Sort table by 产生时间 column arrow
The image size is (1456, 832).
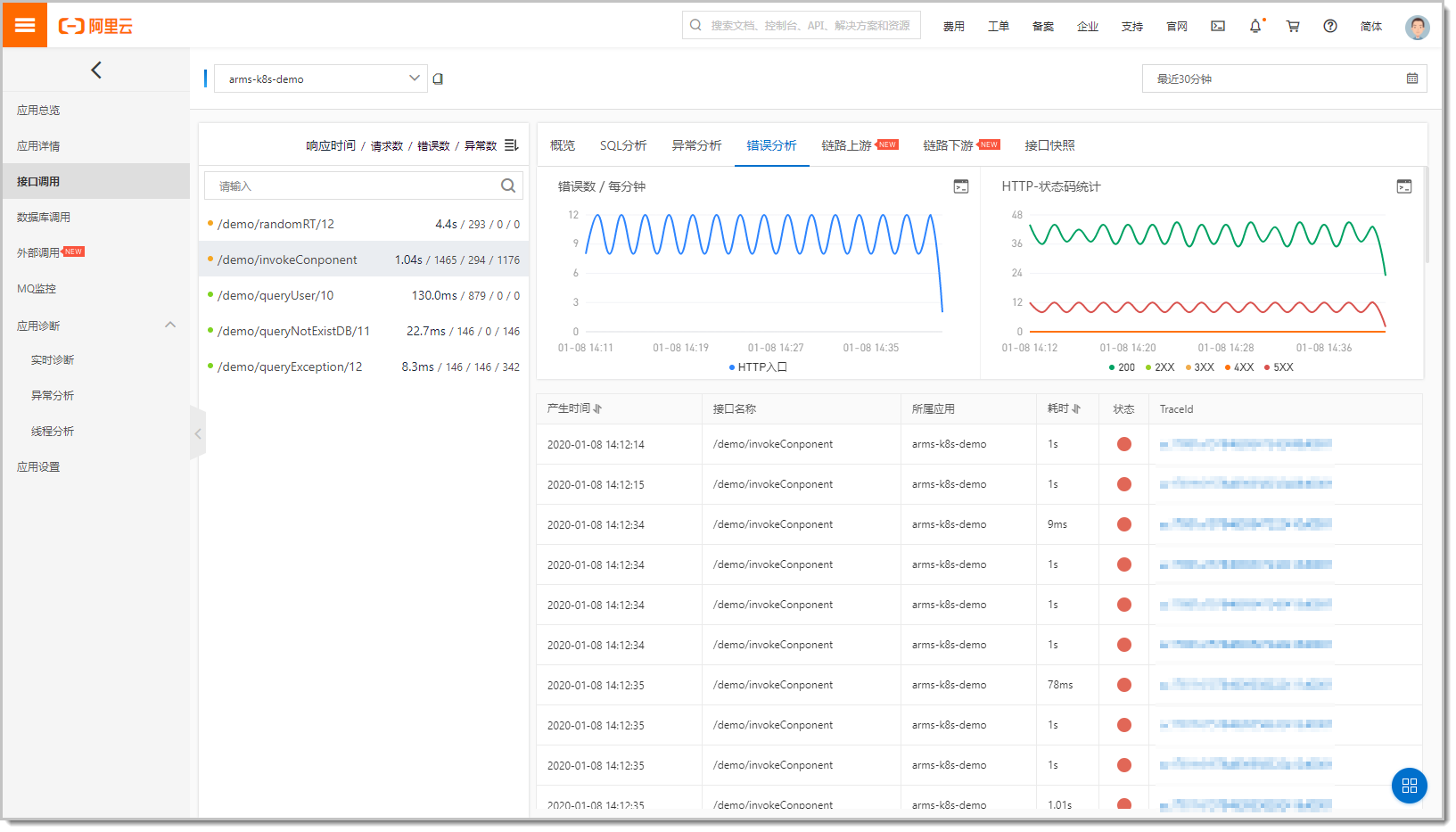tap(597, 408)
